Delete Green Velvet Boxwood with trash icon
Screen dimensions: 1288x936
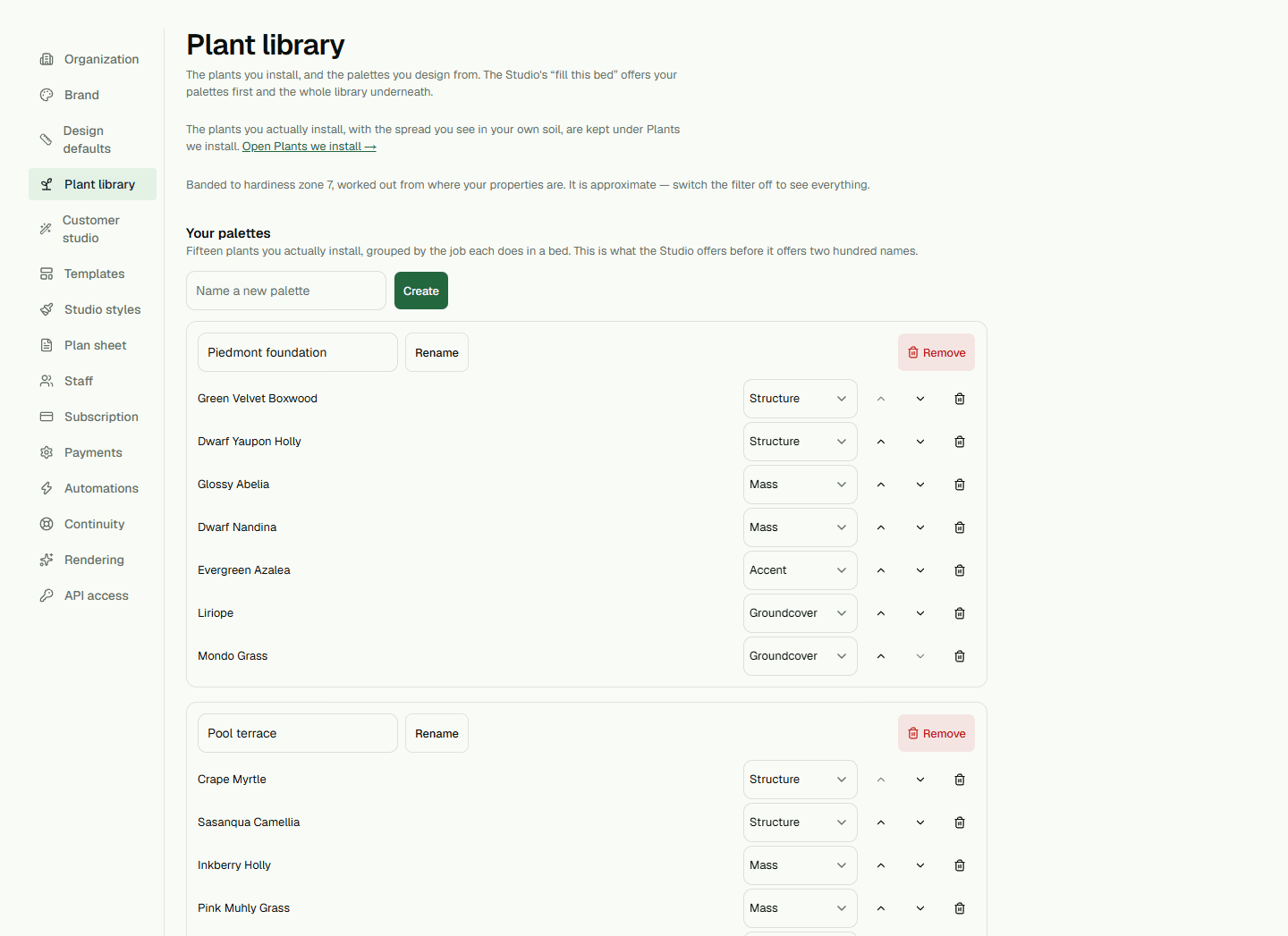(960, 399)
